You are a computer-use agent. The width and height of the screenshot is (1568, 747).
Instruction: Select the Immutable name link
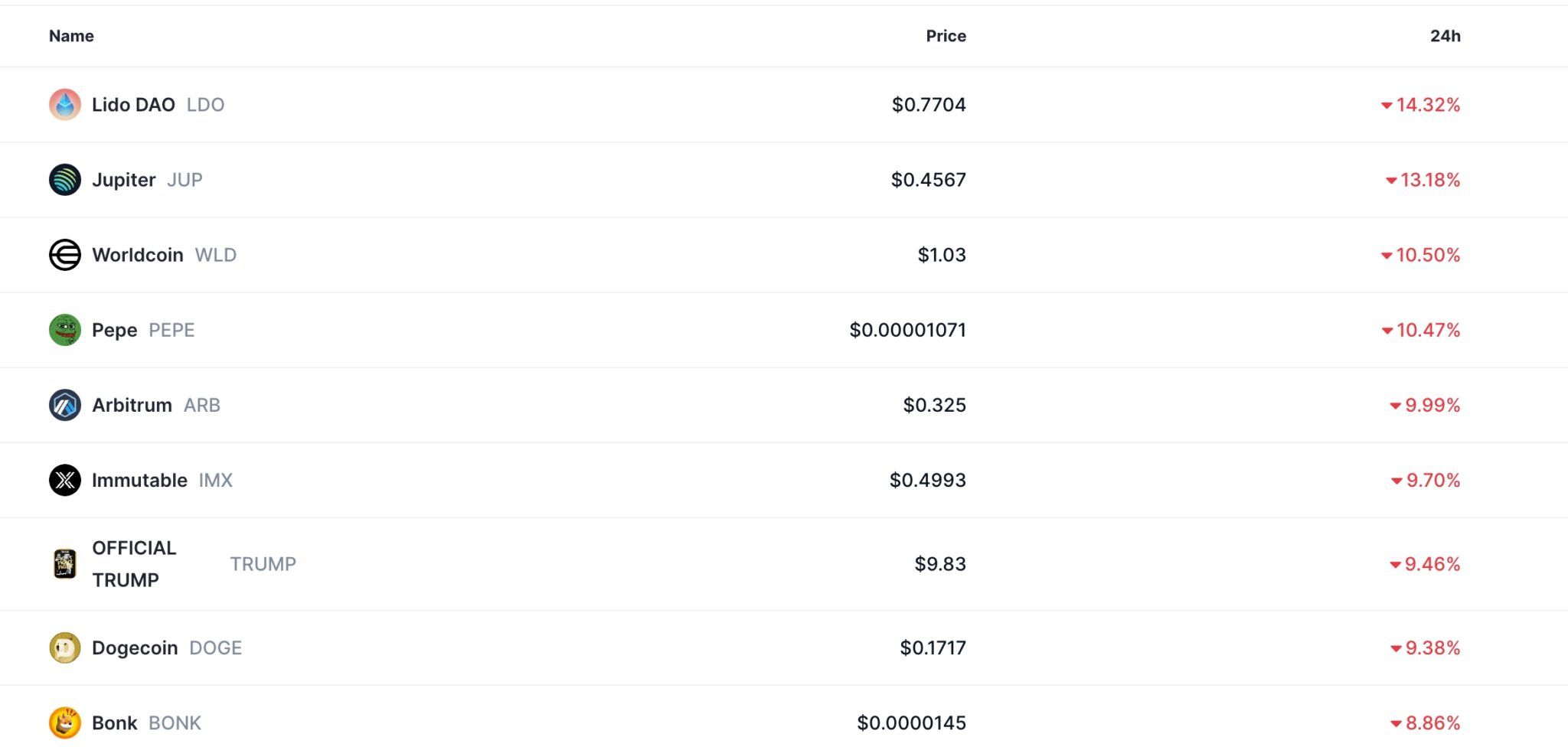pyautogui.click(x=139, y=480)
